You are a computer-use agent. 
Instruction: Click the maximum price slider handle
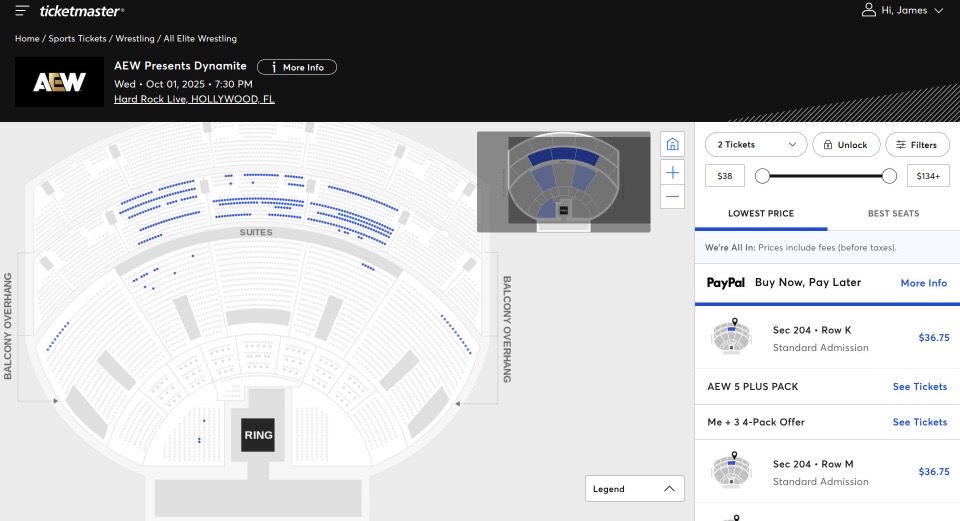click(x=889, y=176)
